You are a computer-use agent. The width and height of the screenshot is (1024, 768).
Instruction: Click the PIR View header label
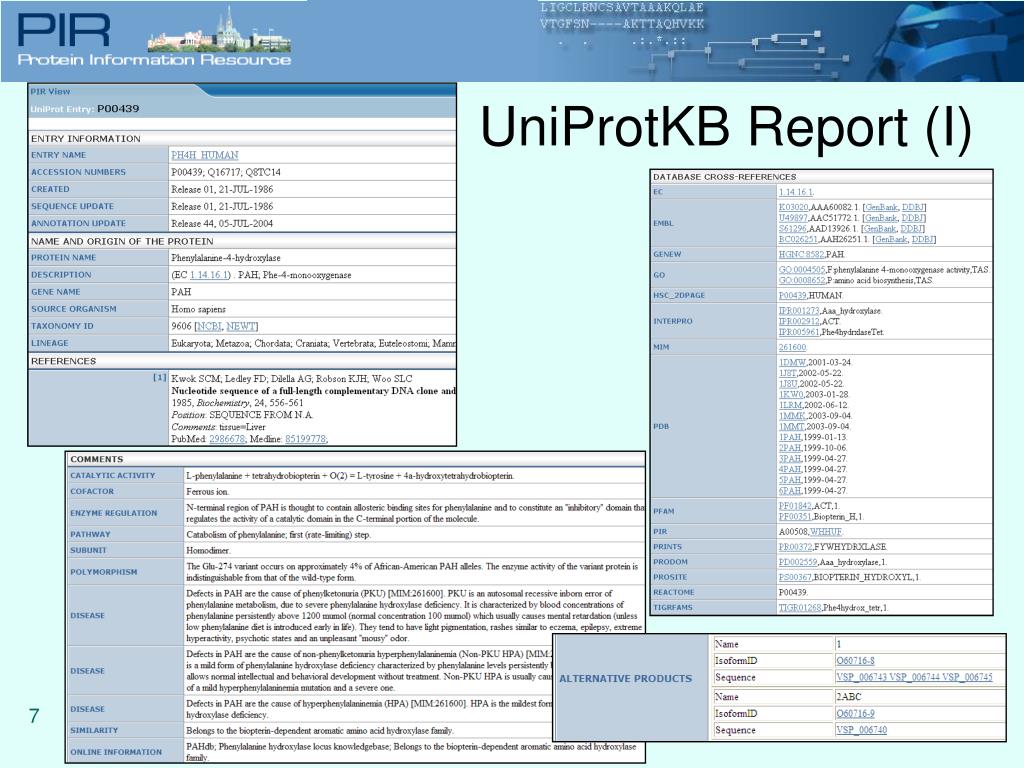[50, 91]
